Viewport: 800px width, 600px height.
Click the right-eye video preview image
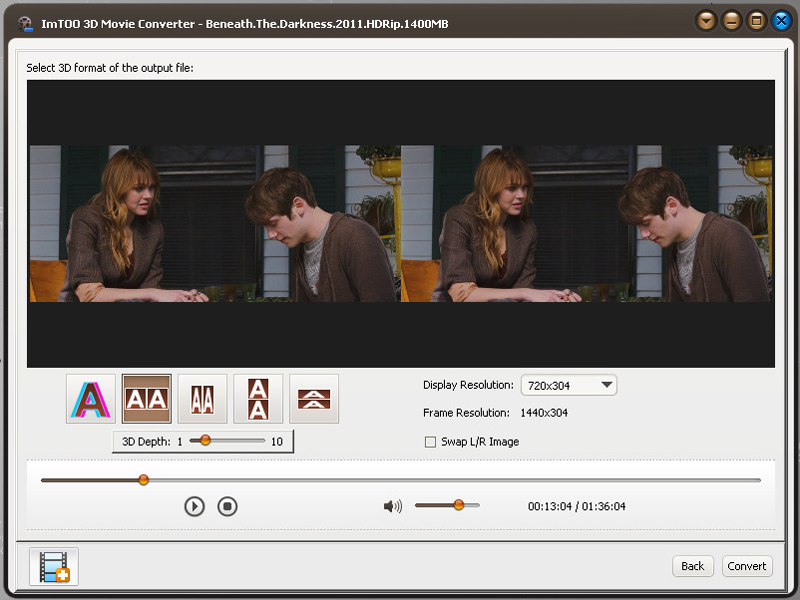tap(587, 223)
